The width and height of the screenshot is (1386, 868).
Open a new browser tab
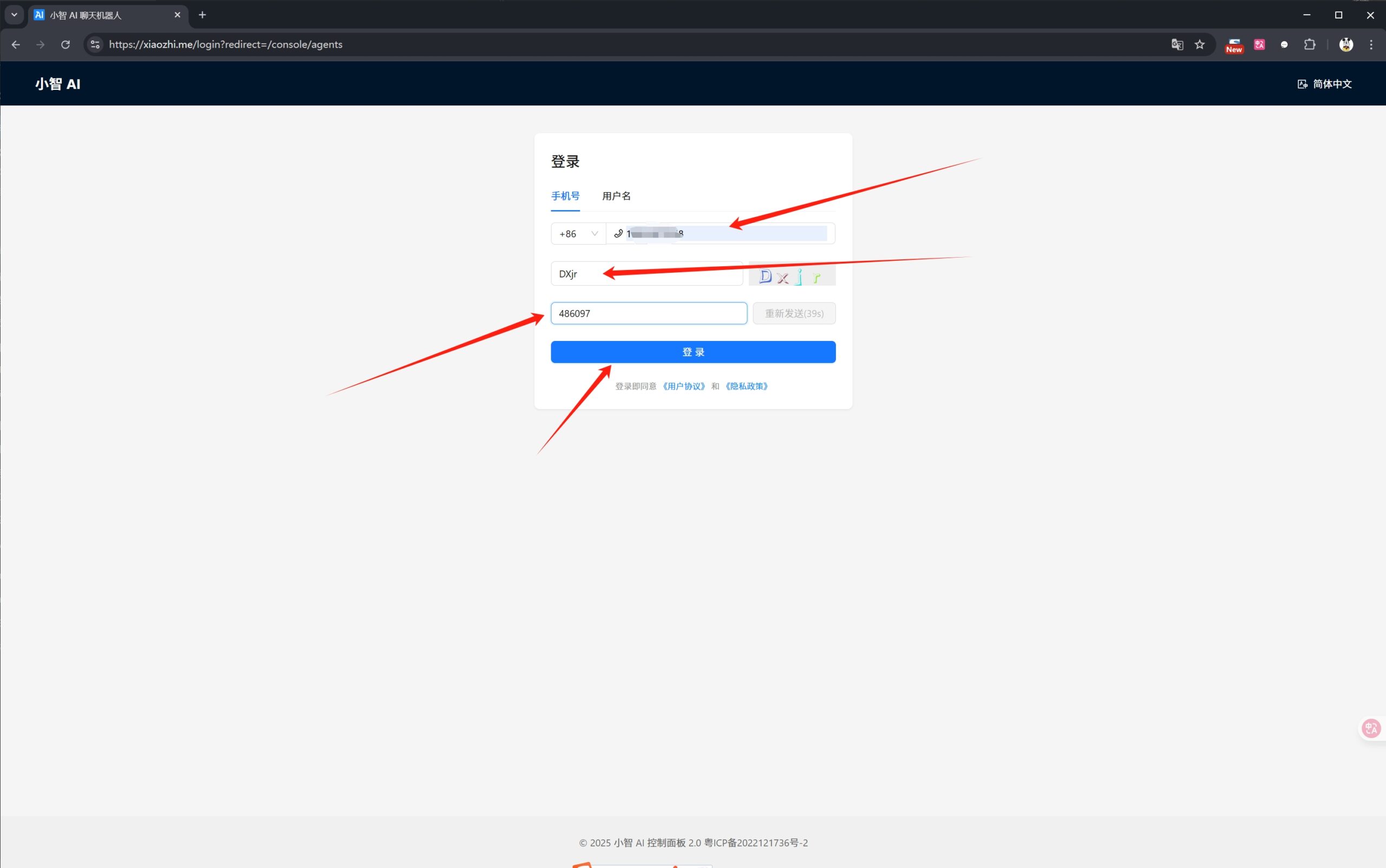(x=202, y=15)
